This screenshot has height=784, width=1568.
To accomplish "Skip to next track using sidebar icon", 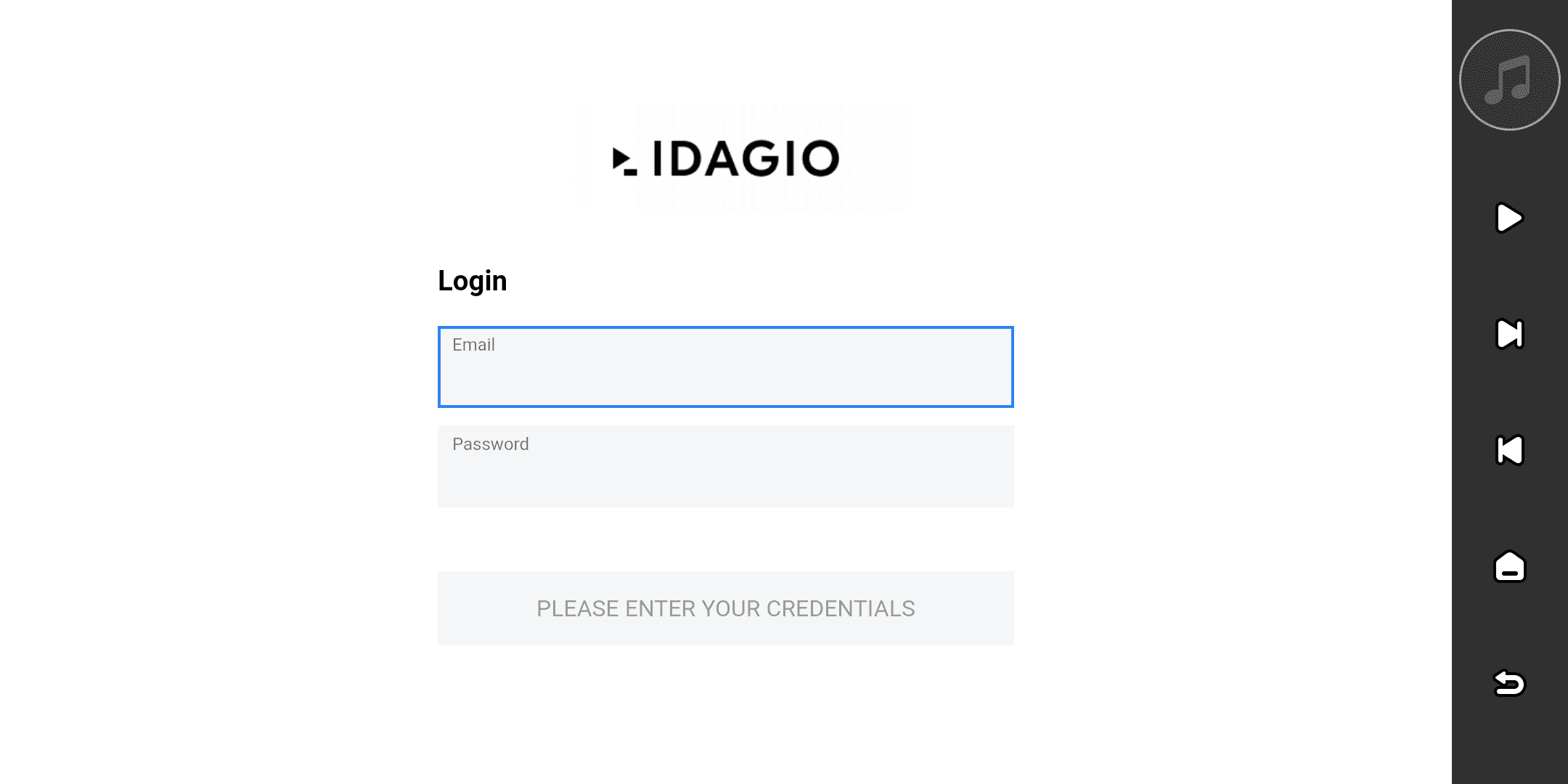I will (x=1509, y=334).
